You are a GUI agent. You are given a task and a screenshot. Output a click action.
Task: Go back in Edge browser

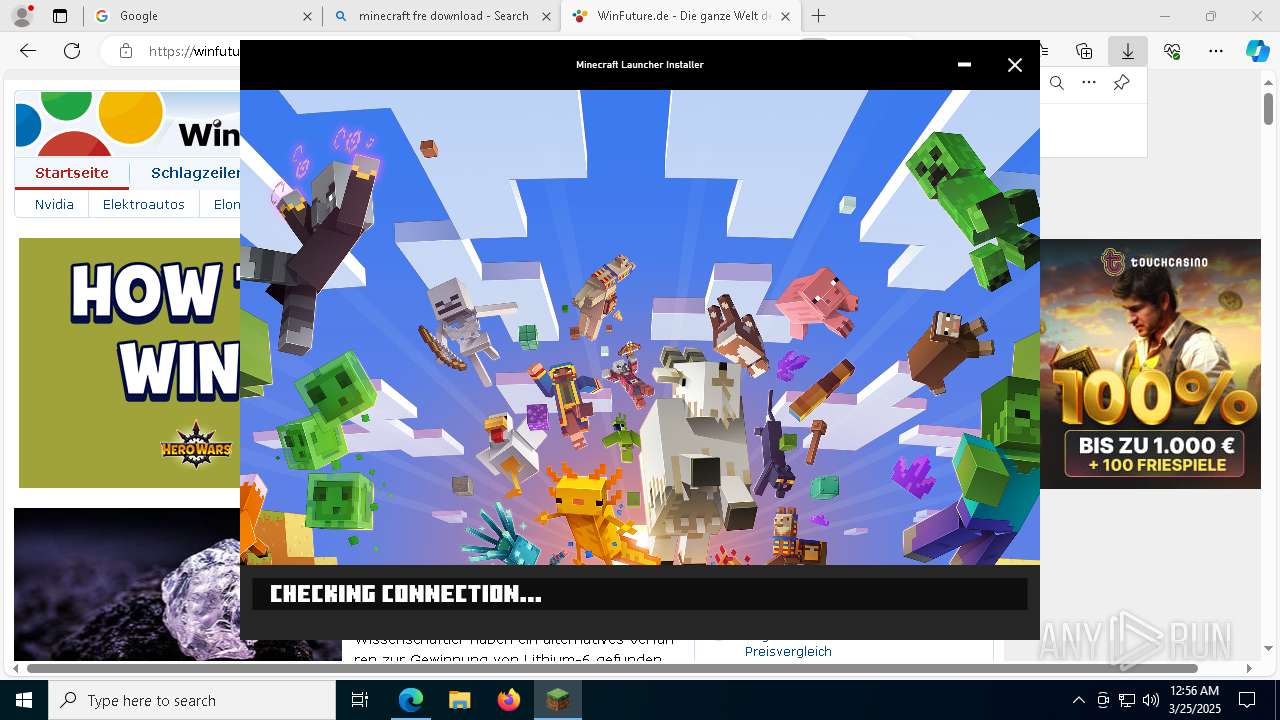pyautogui.click(x=28, y=51)
